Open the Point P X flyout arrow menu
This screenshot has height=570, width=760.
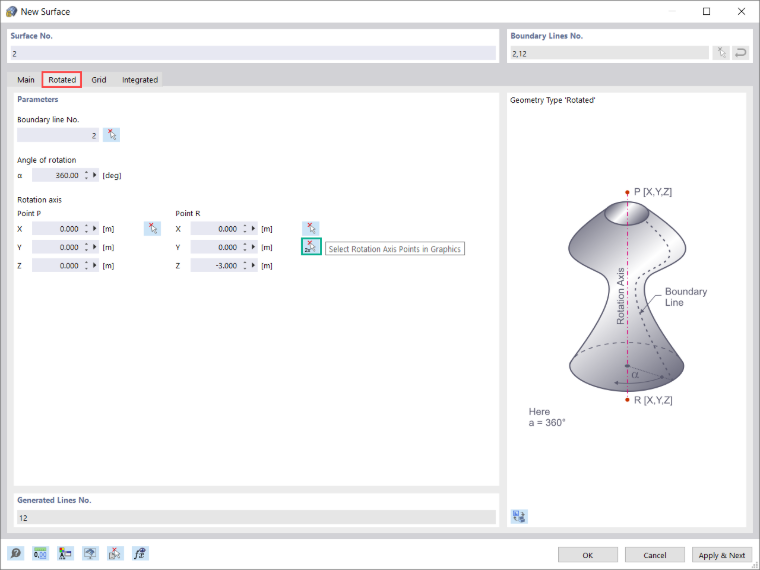coord(95,228)
